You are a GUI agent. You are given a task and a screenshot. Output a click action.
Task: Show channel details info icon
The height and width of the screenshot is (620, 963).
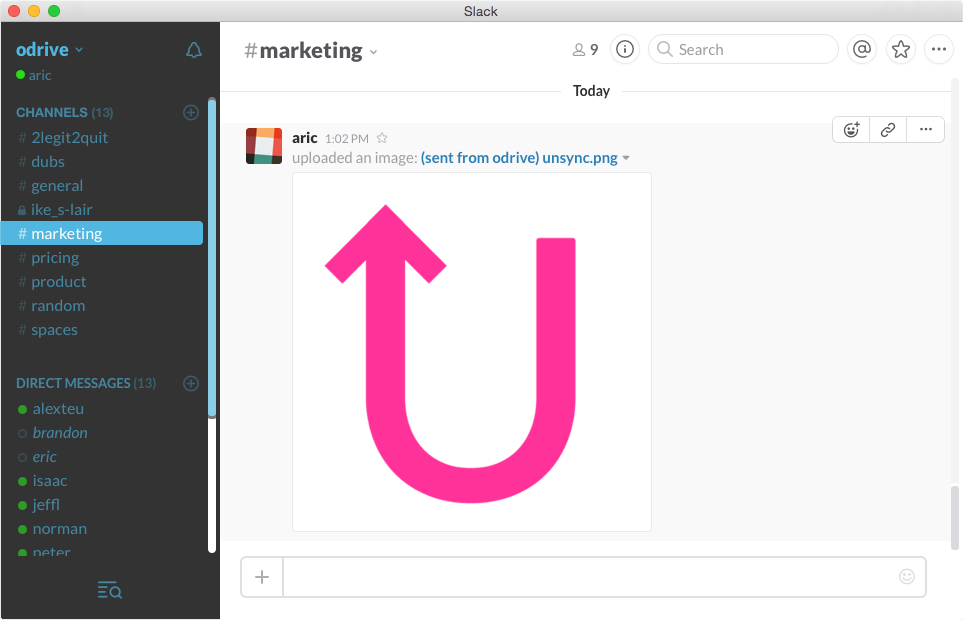coord(625,50)
